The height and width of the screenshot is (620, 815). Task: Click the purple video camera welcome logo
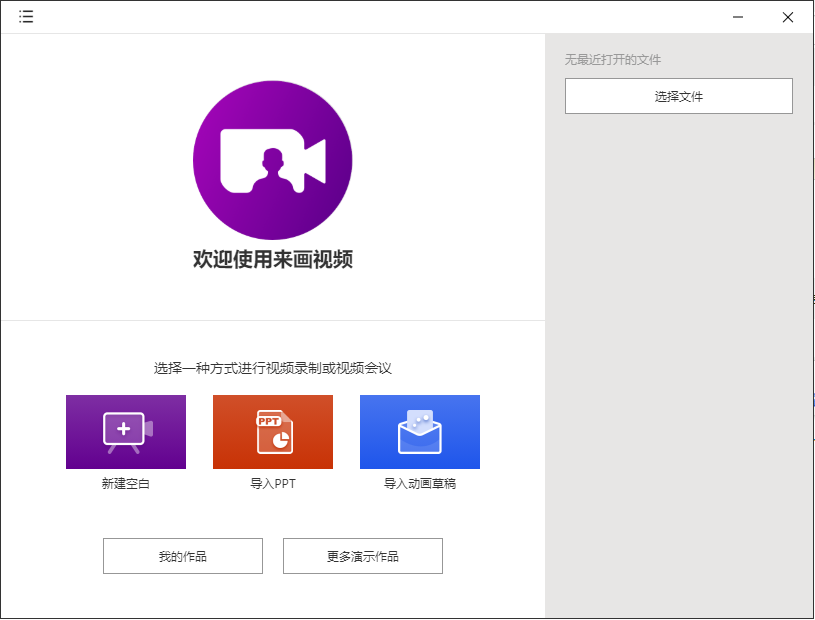[272, 158]
